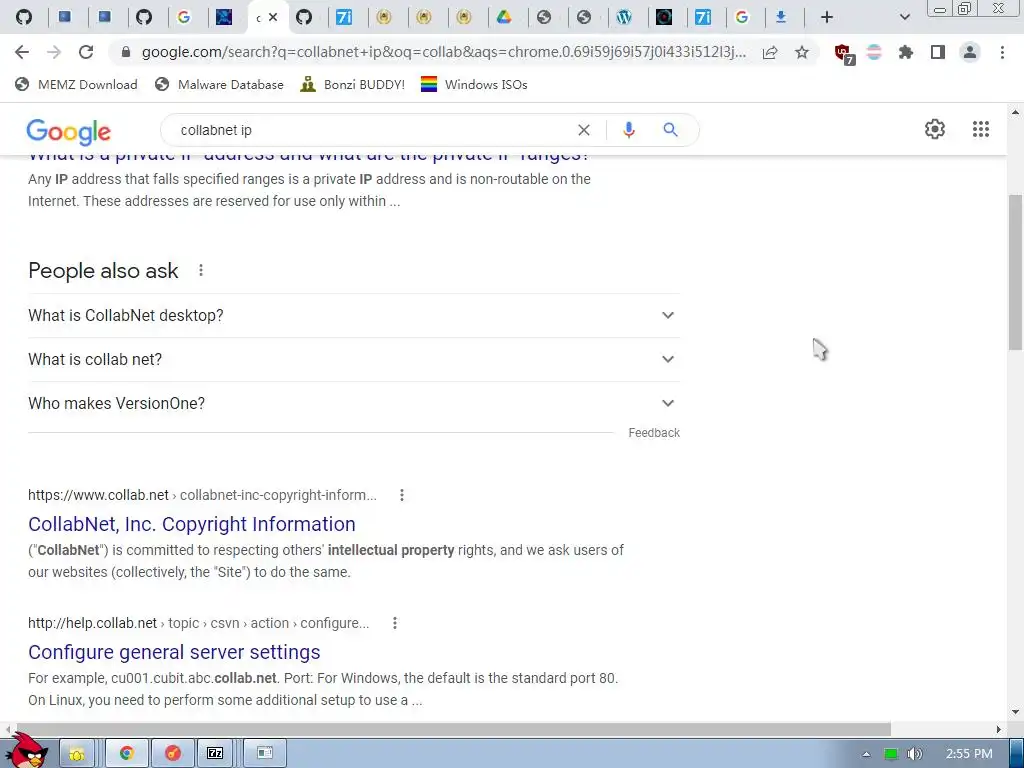Submit search using the magnifier icon
The height and width of the screenshot is (768, 1024).
click(x=670, y=130)
